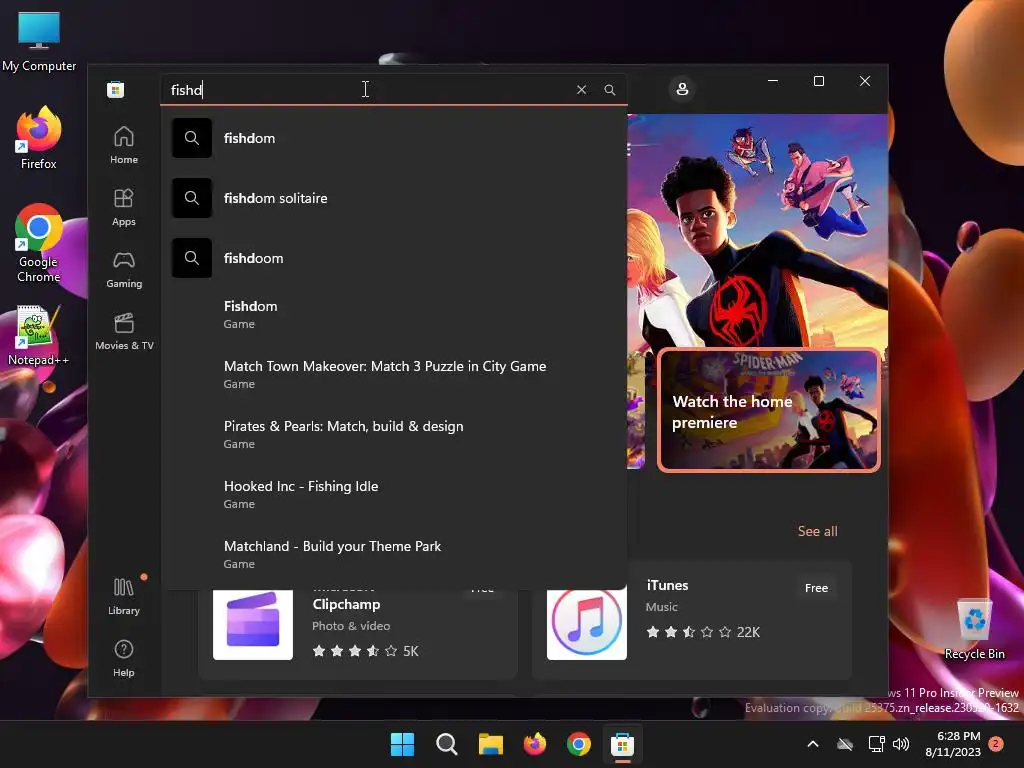This screenshot has height=768, width=1024.
Task: Click the Free button for iTunes
Action: [816, 588]
